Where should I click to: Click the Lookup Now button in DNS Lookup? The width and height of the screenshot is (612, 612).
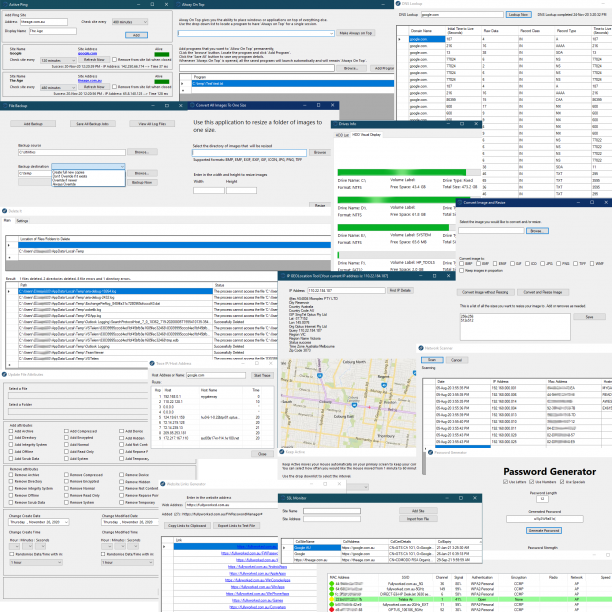click(518, 14)
